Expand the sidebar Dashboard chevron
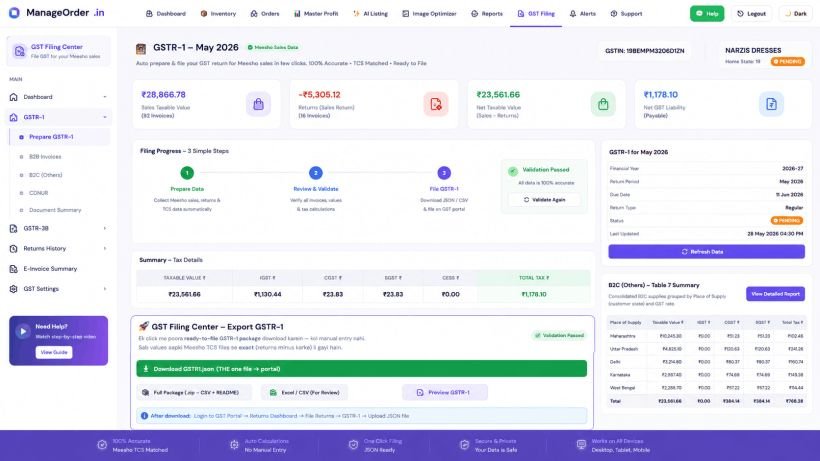The width and height of the screenshot is (820, 461). (x=105, y=97)
